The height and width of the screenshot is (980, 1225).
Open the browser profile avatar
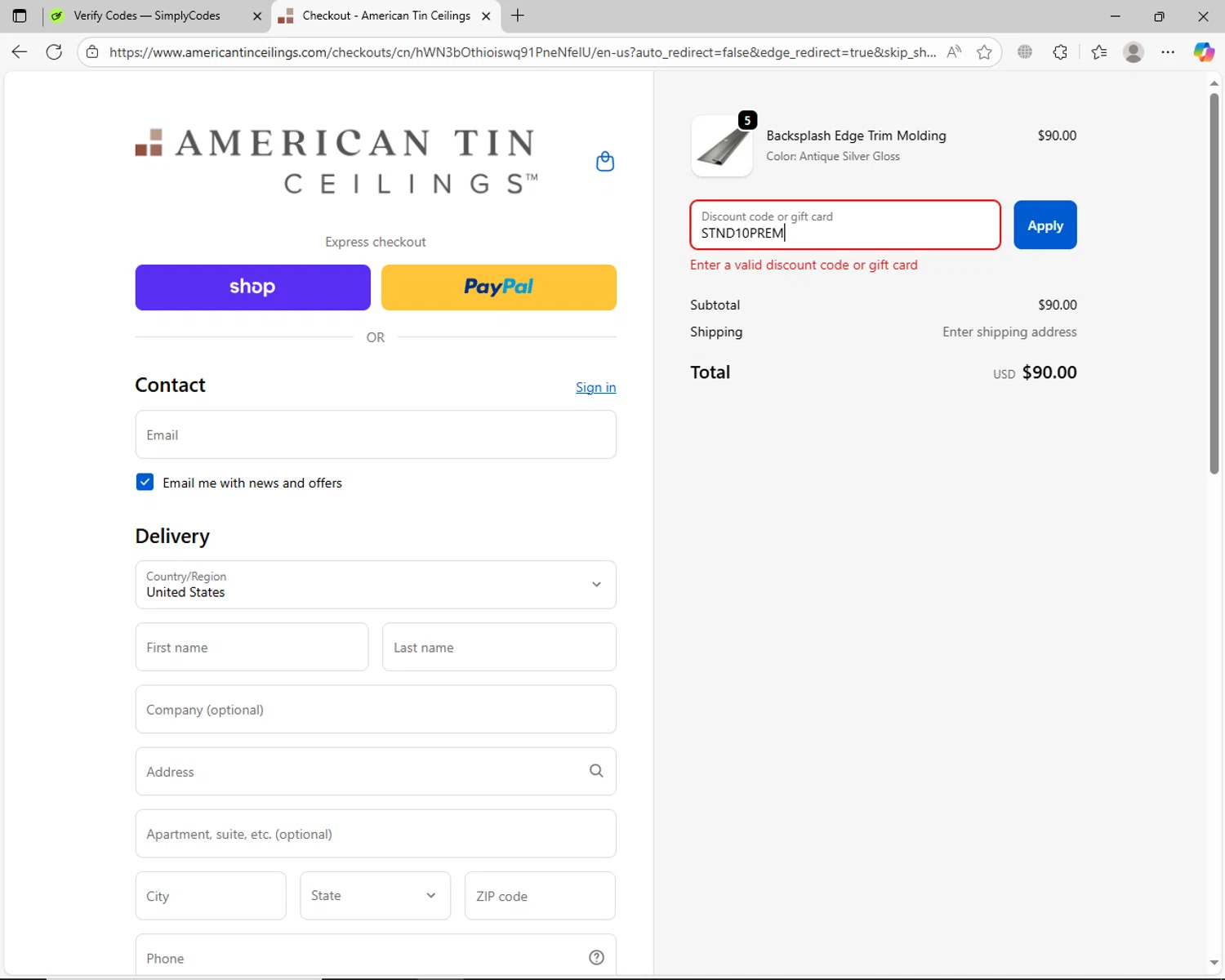point(1134,52)
